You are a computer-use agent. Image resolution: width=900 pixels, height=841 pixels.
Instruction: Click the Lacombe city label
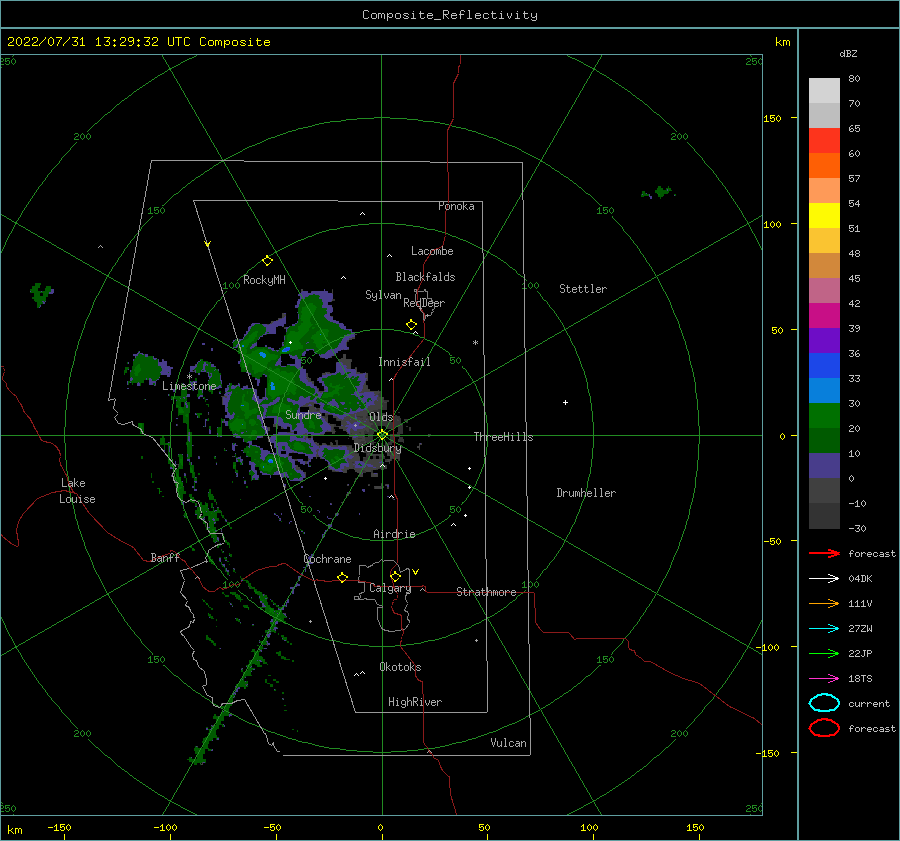(432, 251)
